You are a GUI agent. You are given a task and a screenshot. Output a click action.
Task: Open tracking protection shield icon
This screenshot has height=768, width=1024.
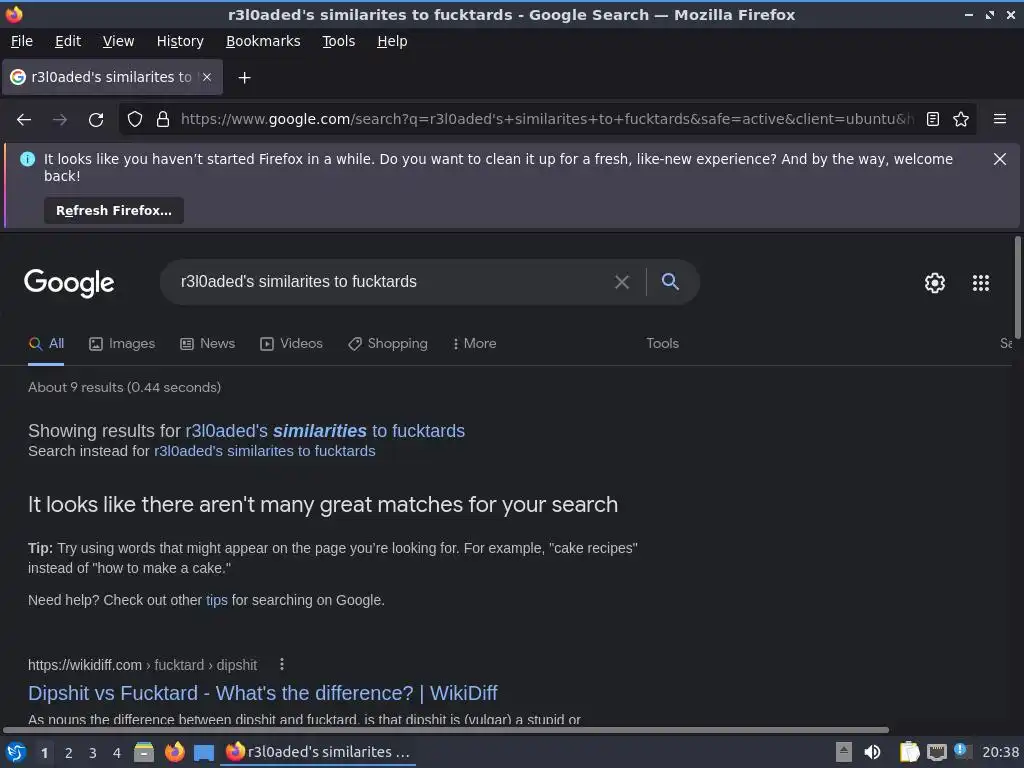pyautogui.click(x=135, y=119)
